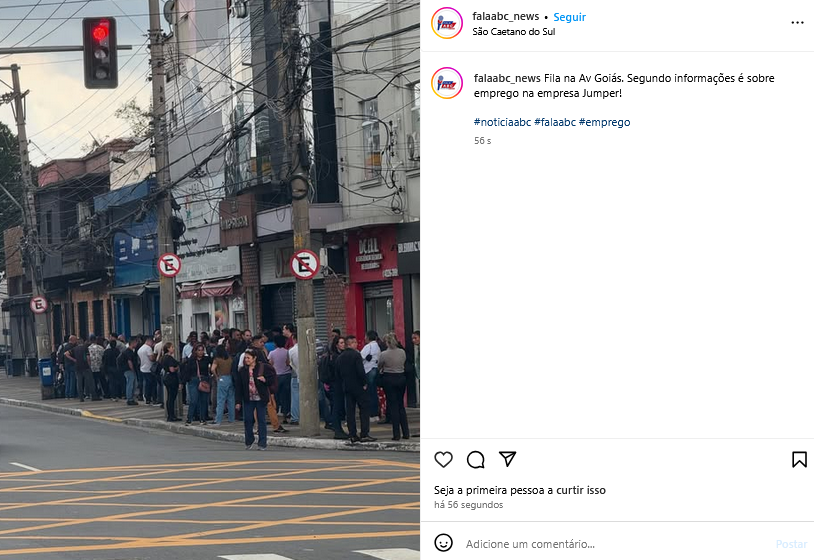Open #emprego hashtag
This screenshot has width=814, height=560.
[x=604, y=122]
